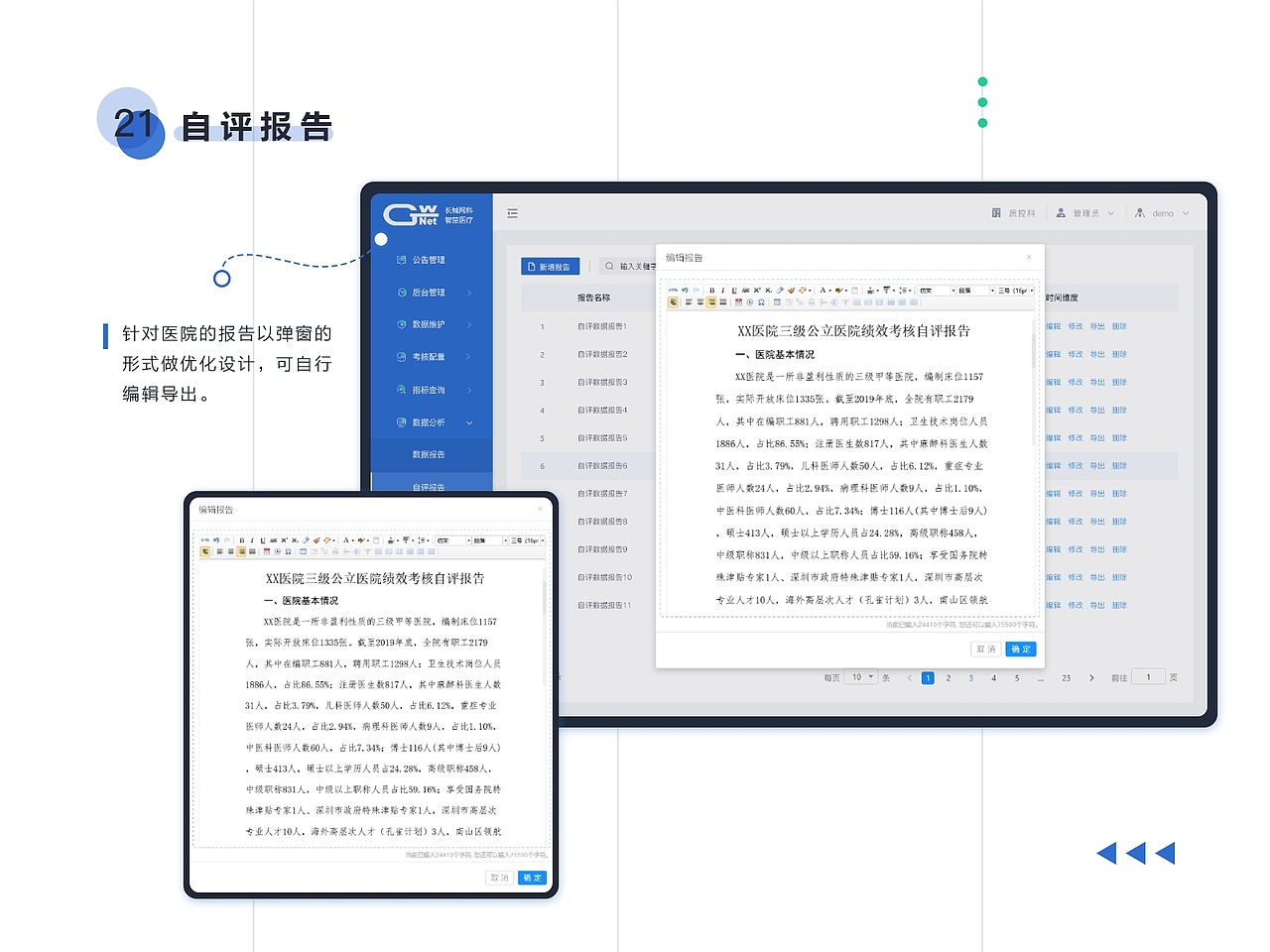The height and width of the screenshot is (952, 1270).
Task: Open the demo user dropdown in the header
Action: coord(1162,213)
